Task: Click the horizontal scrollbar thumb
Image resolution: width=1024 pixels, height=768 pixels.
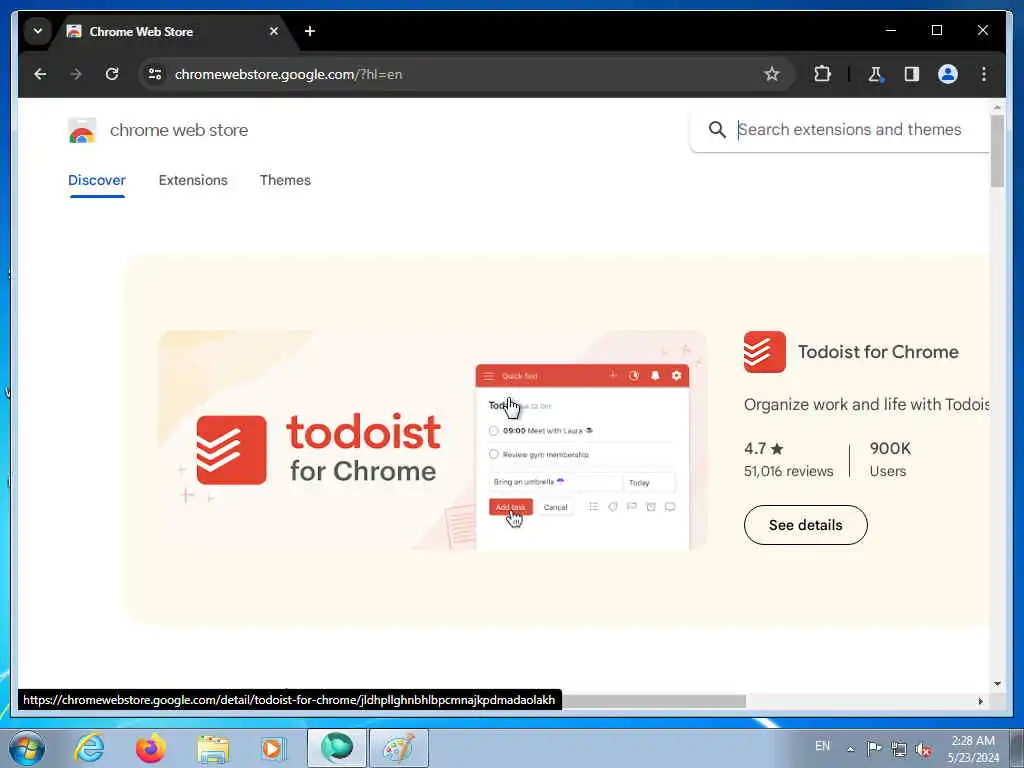Action: pos(653,701)
